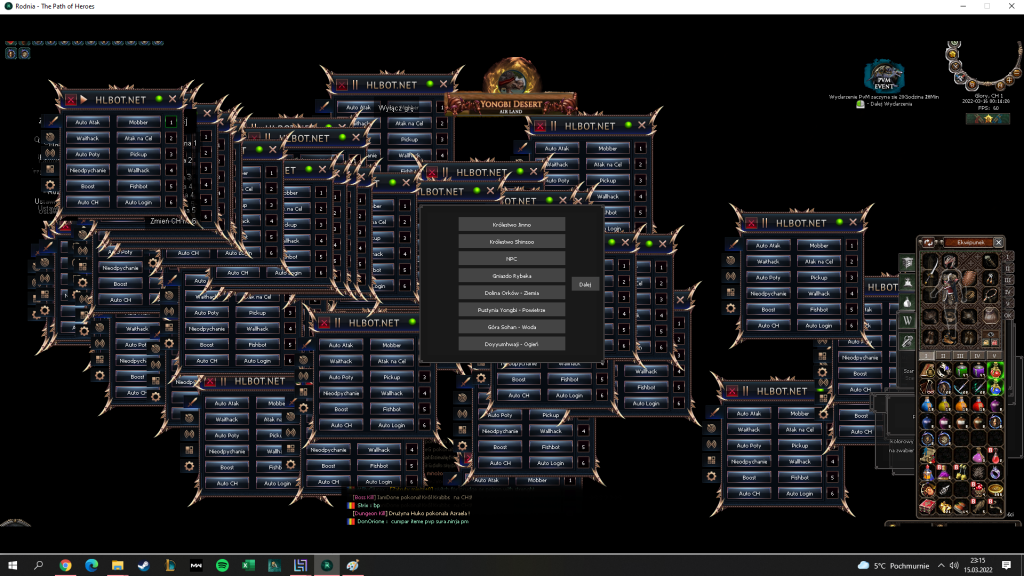Viewport: 1024px width, 576px height.
Task: Expand the system tray hidden icons chevron
Action: coord(941,566)
